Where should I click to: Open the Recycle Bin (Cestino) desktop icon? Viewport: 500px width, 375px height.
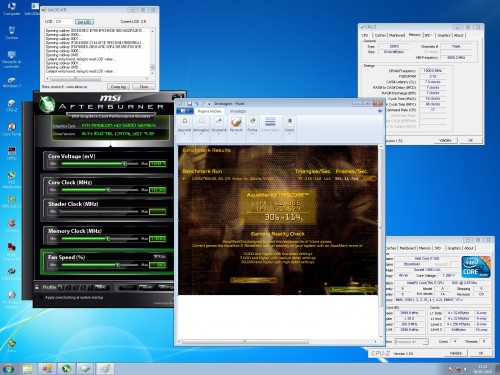pos(11,32)
